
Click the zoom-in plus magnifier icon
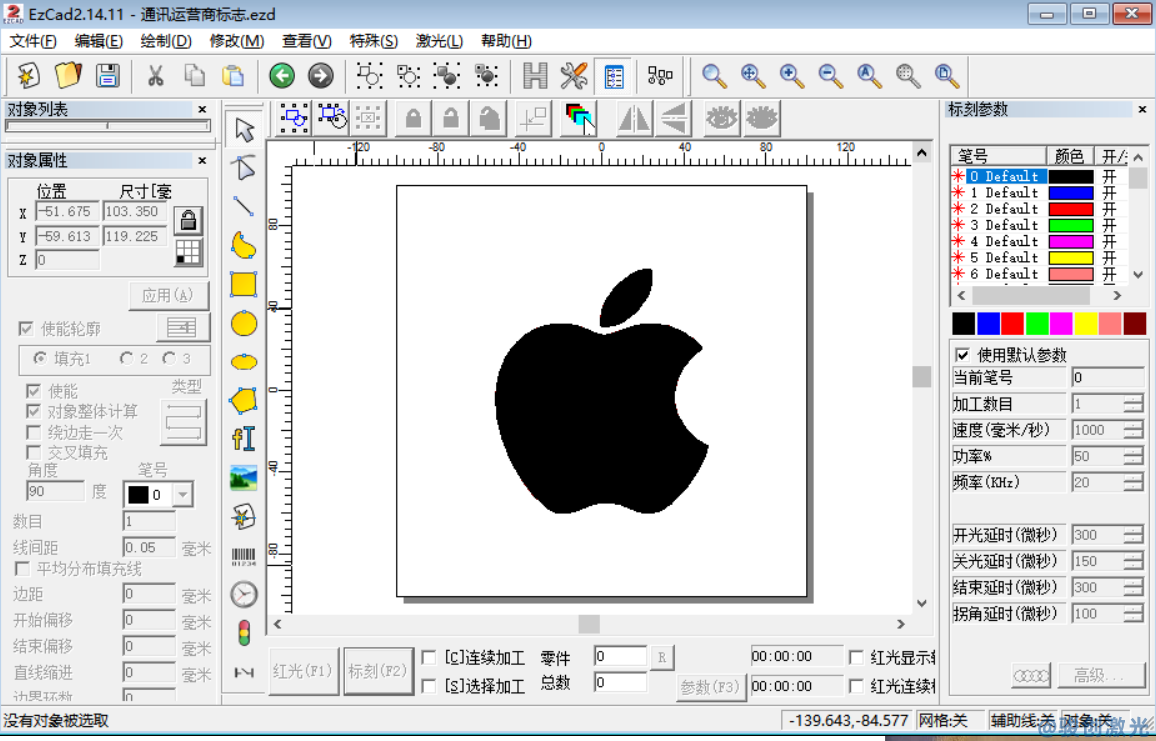coord(792,75)
